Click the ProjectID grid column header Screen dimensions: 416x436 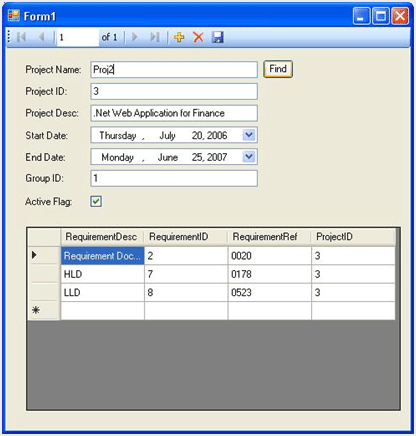[353, 237]
